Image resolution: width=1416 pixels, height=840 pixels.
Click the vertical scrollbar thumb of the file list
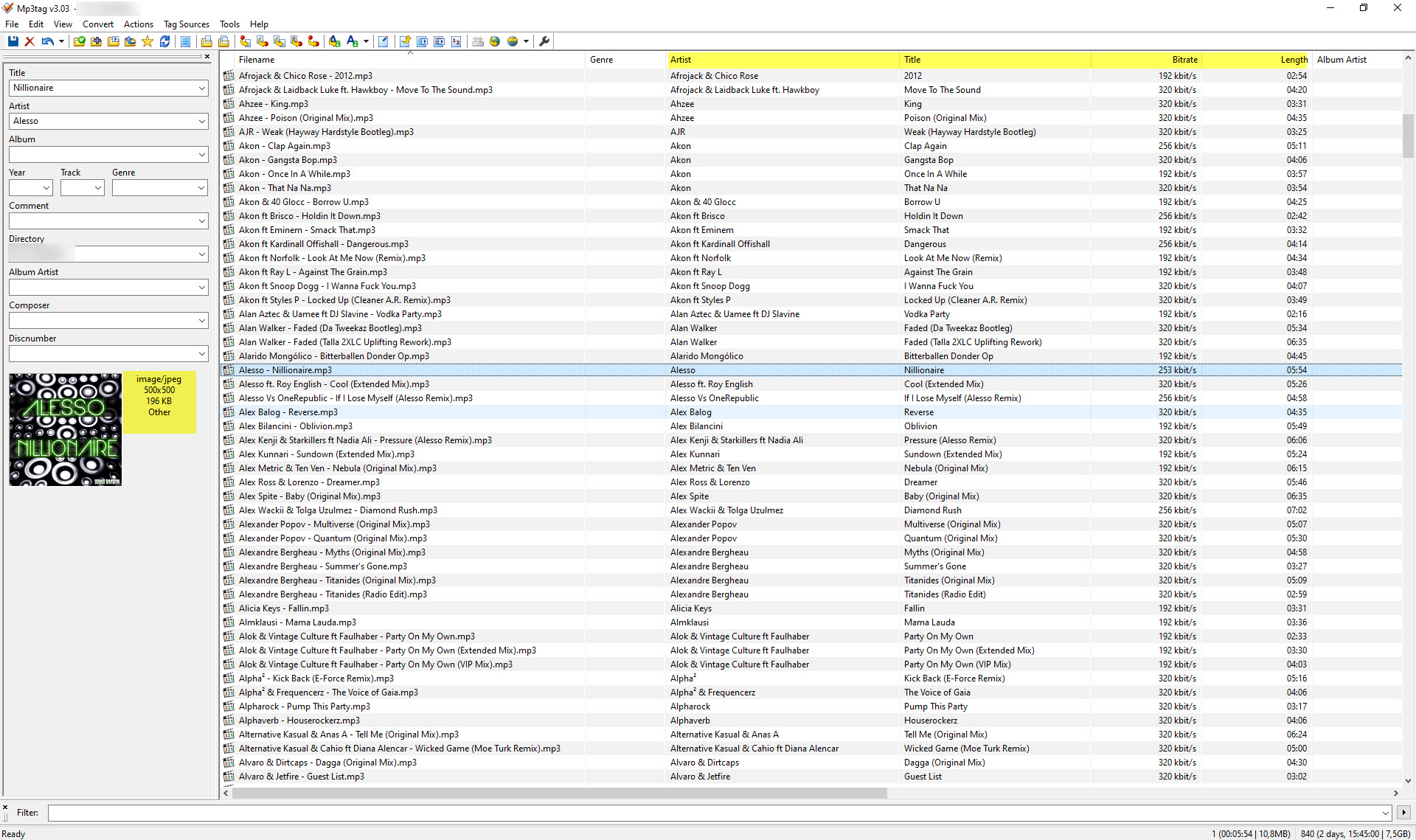click(1408, 136)
